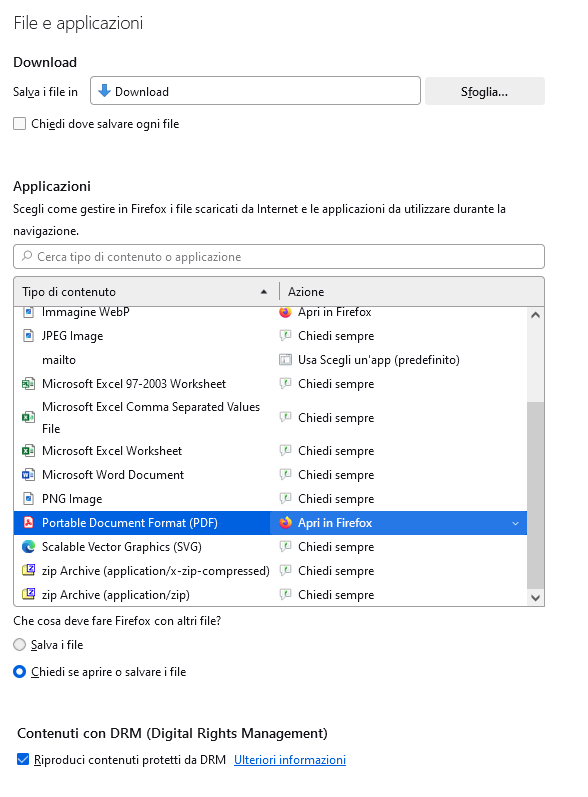Click the Excel 97-2003 Worksheet icon
This screenshot has width=588, height=797.
pos(28,384)
